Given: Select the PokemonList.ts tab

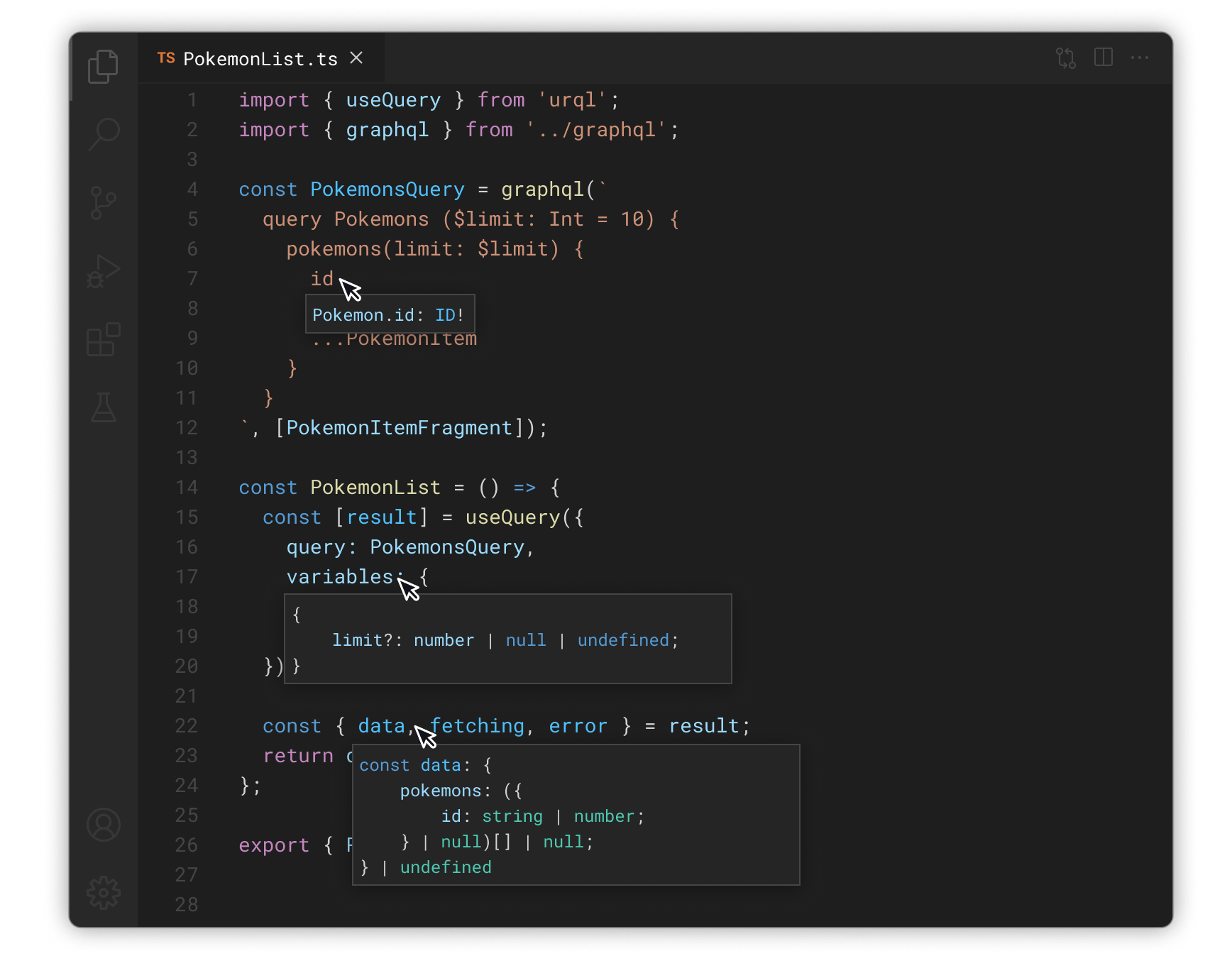Looking at the screenshot, I should [259, 58].
